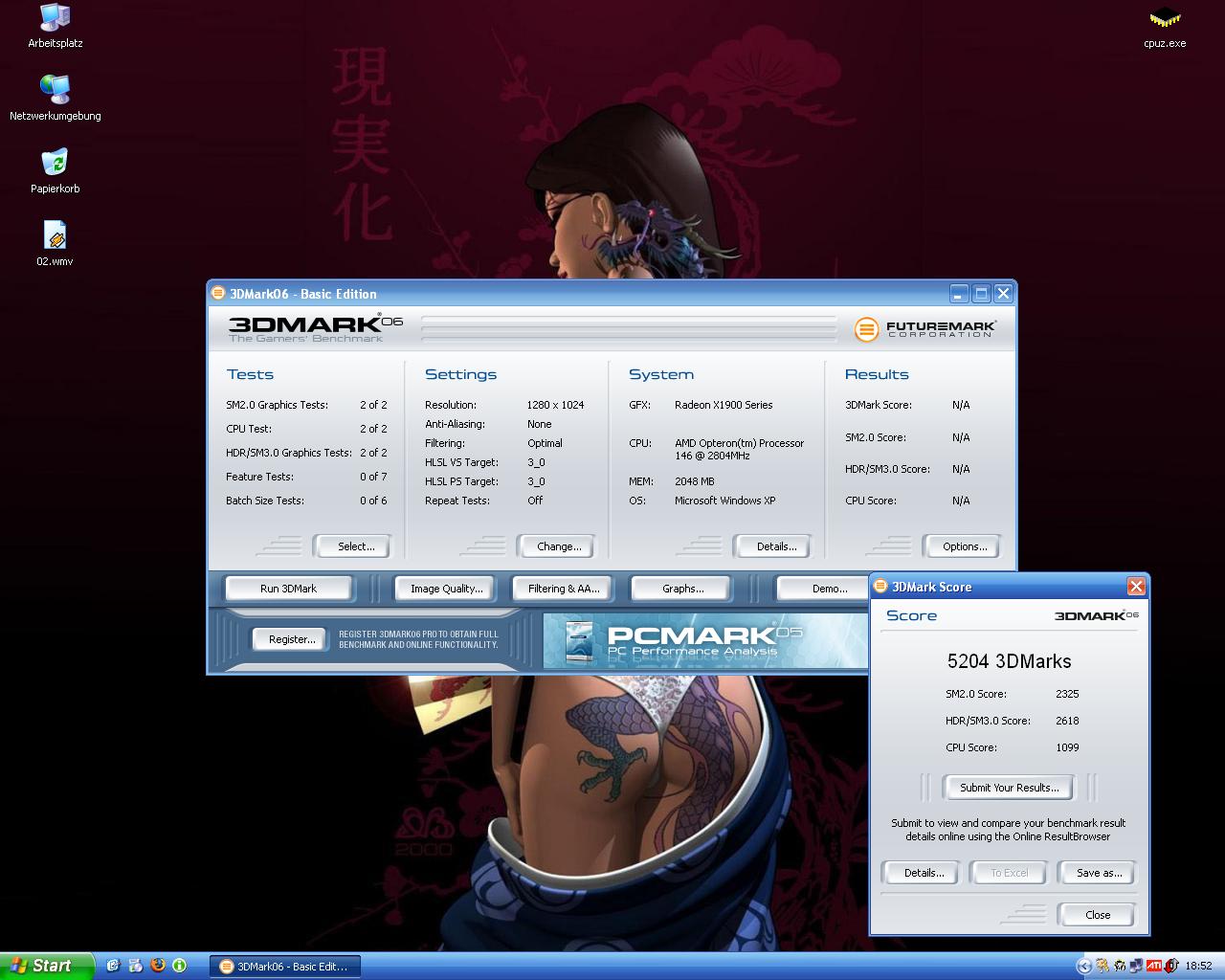
Task: Click the Start button
Action: click(47, 967)
